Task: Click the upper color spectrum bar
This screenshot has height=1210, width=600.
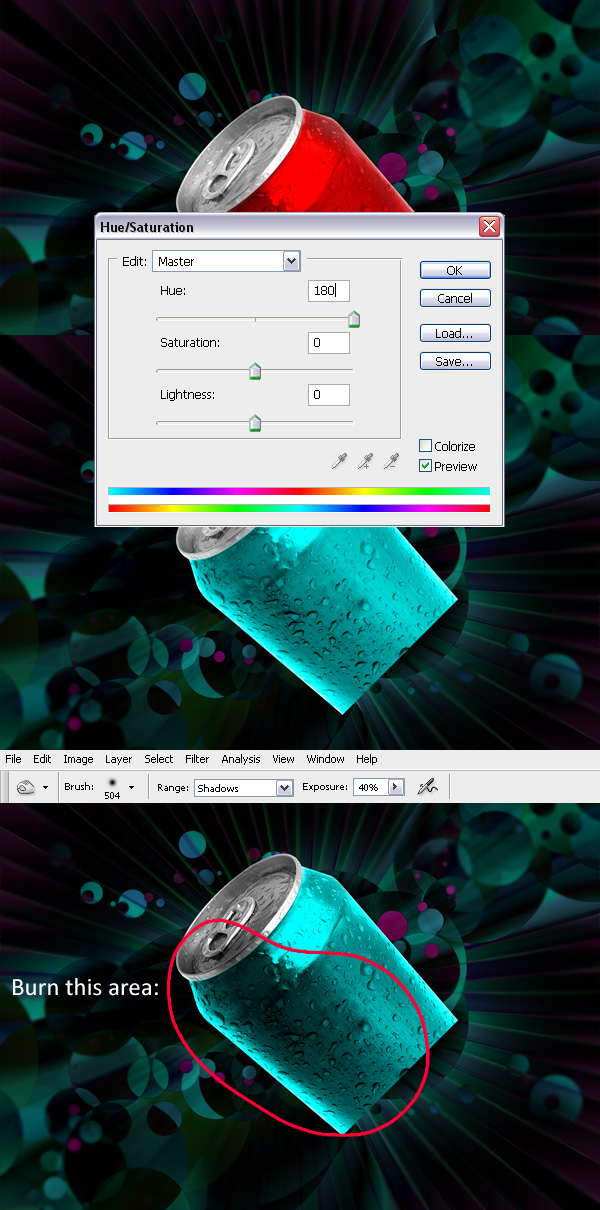Action: (x=299, y=491)
